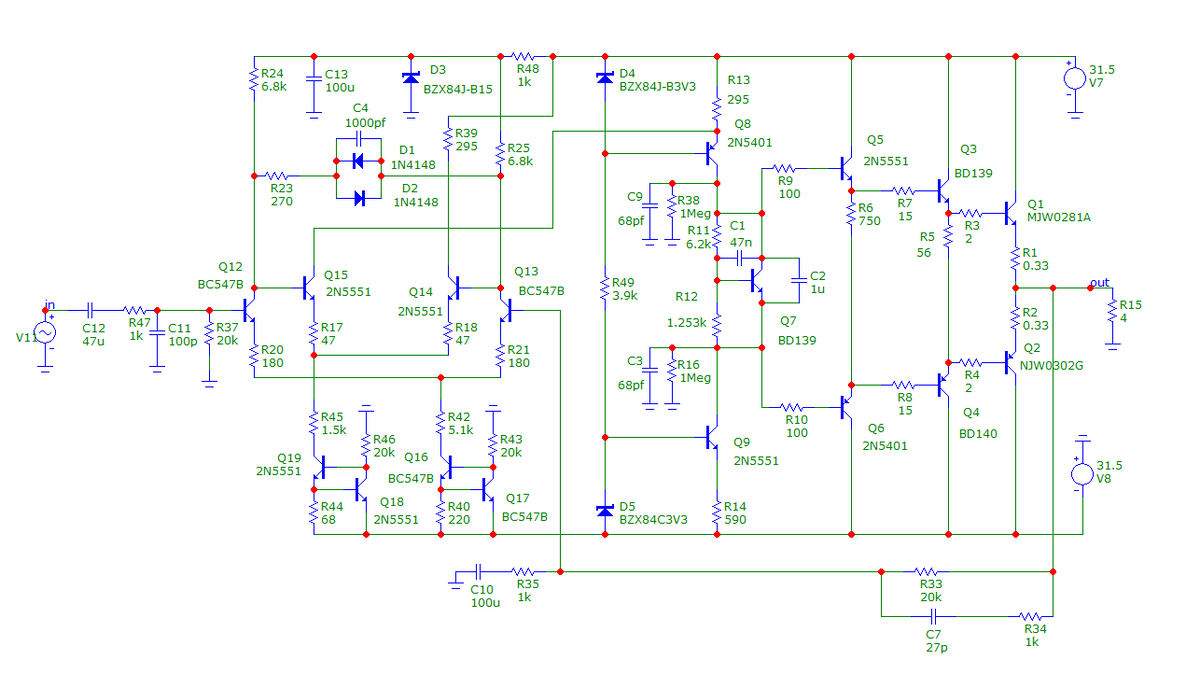Click the 'BD140' model label text

(978, 434)
